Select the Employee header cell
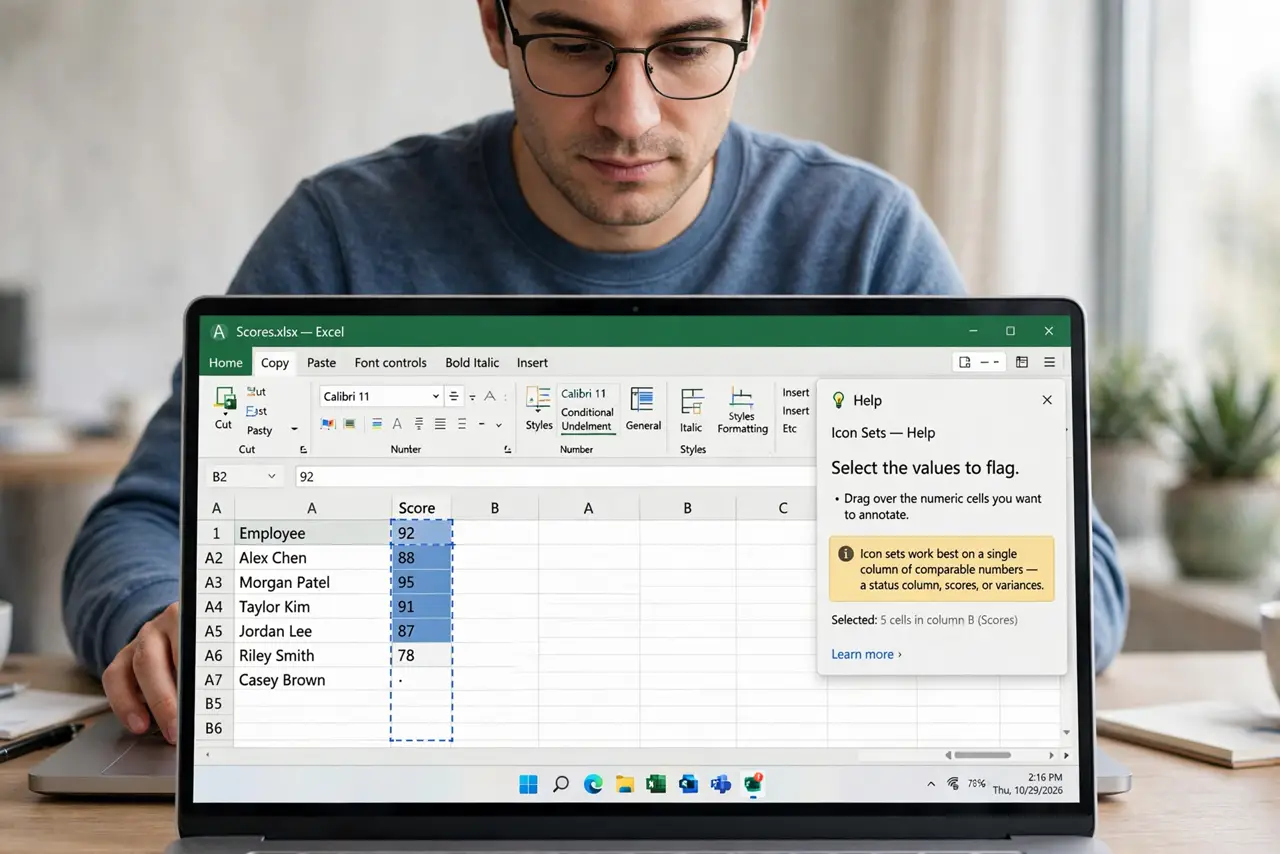The height and width of the screenshot is (854, 1280). click(312, 533)
